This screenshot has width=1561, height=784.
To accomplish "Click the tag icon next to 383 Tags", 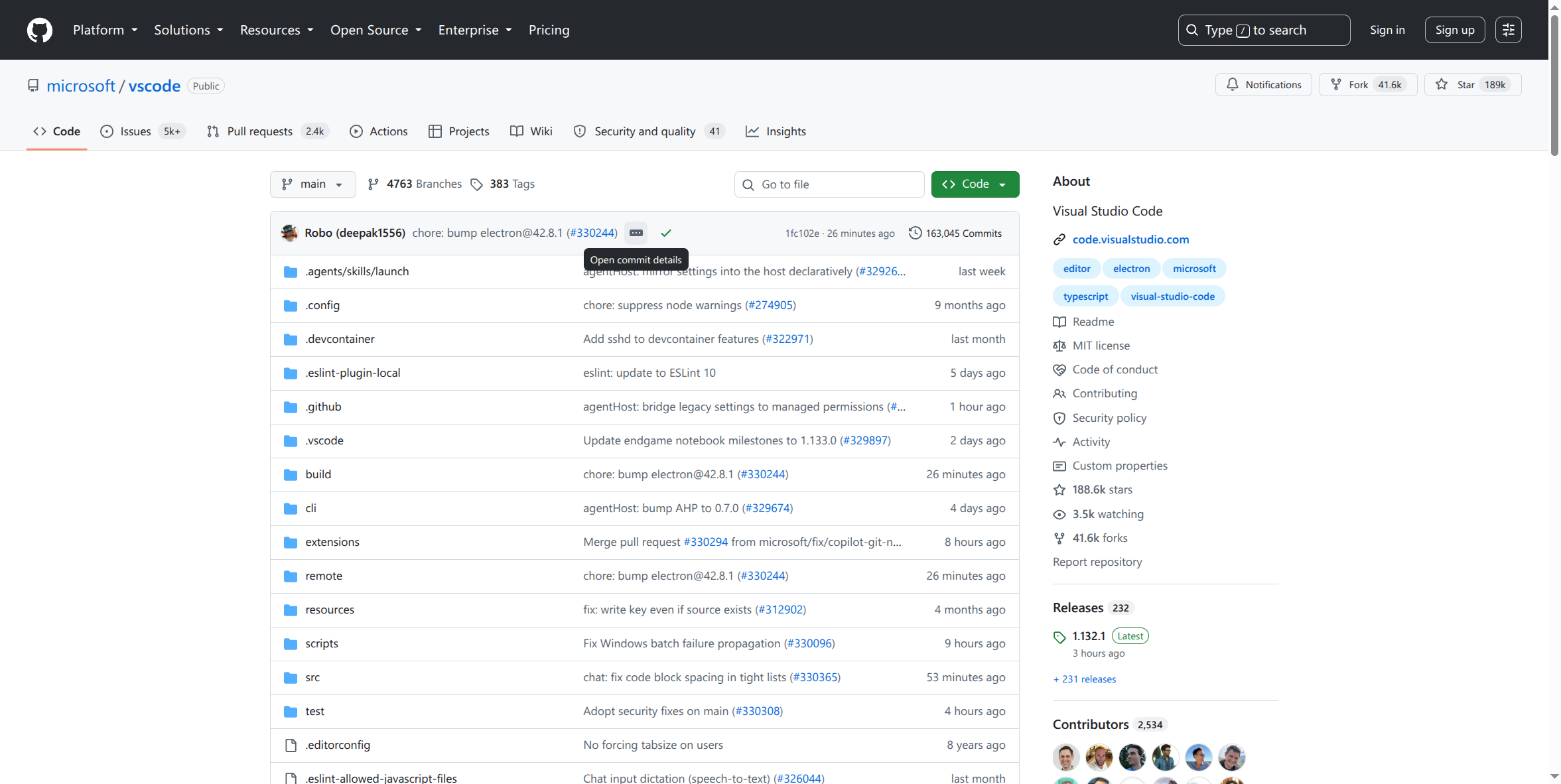I will tap(476, 184).
